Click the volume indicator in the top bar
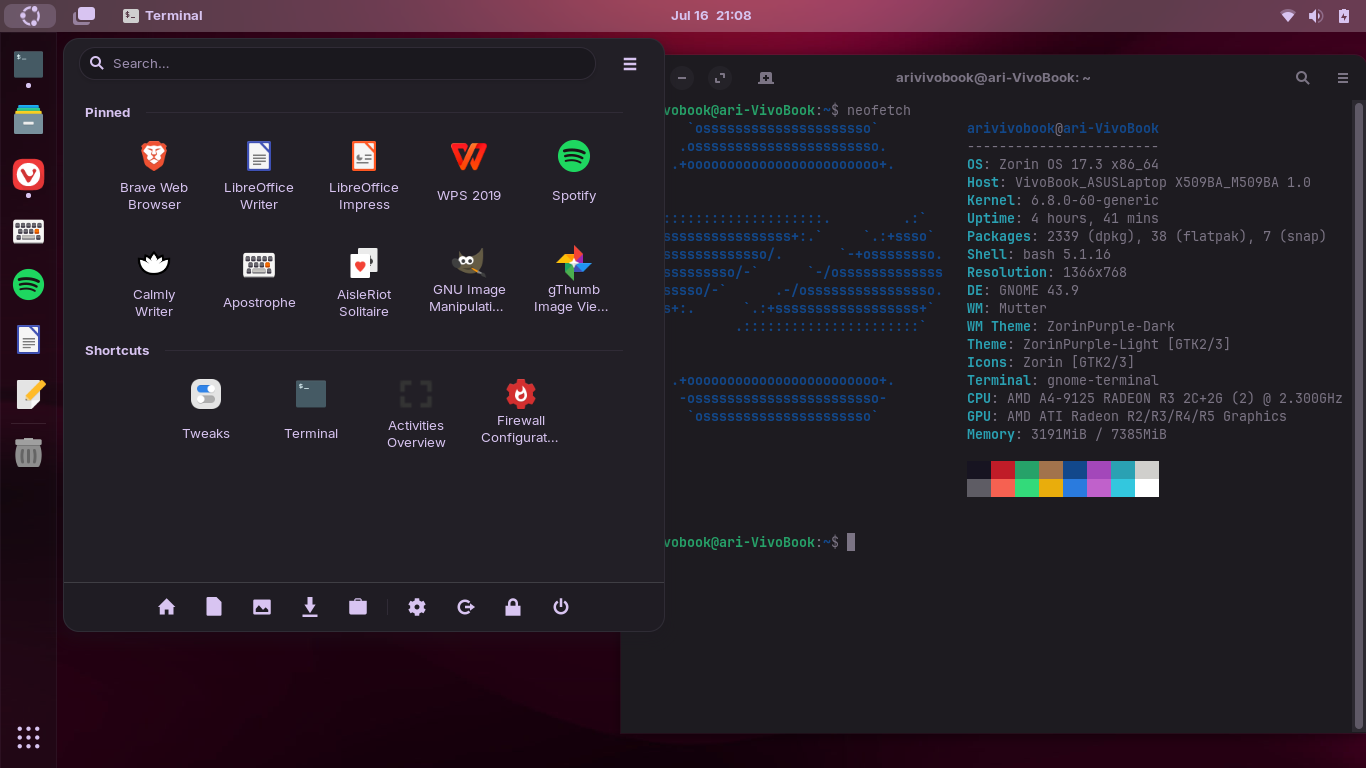Screen dimensions: 1366x768 click(x=1315, y=15)
